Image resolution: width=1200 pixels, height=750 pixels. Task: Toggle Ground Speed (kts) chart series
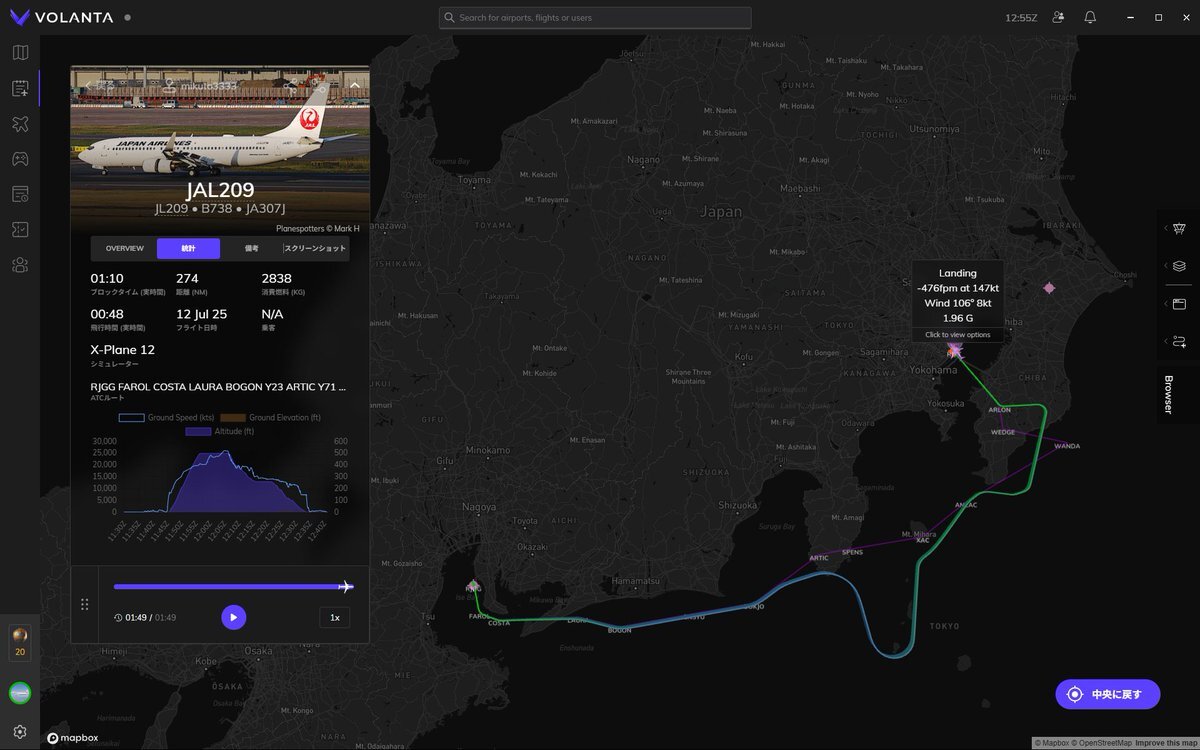coord(167,417)
